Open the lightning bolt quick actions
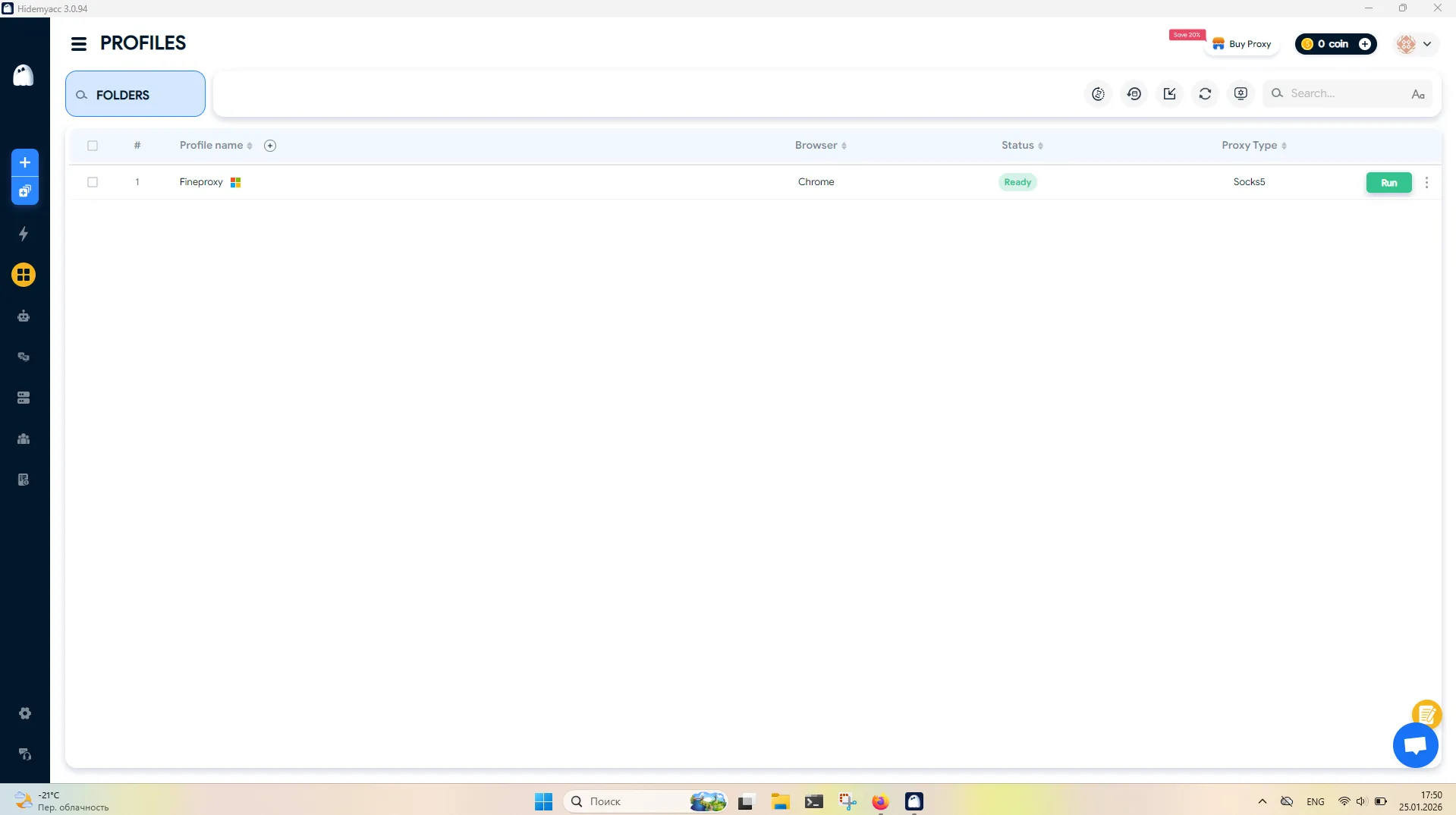This screenshot has height=815, width=1456. (24, 234)
